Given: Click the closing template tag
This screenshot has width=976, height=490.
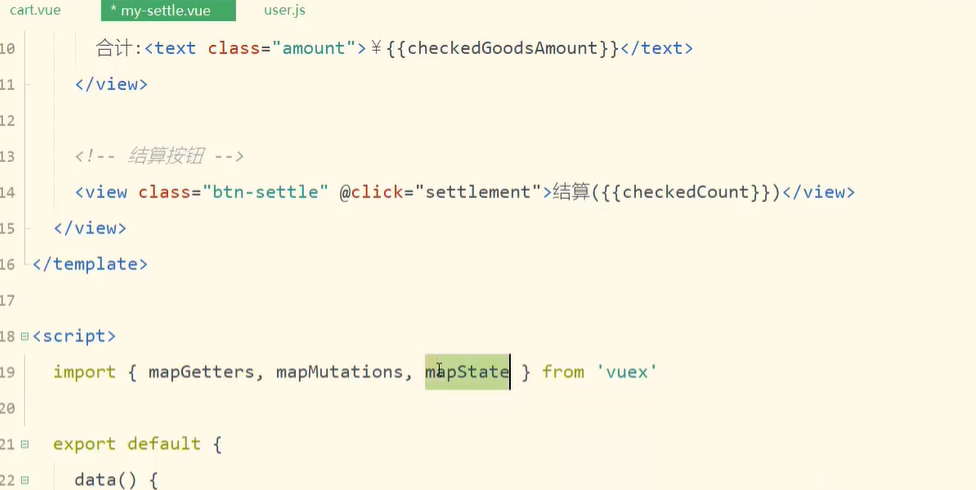Looking at the screenshot, I should click(x=90, y=264).
